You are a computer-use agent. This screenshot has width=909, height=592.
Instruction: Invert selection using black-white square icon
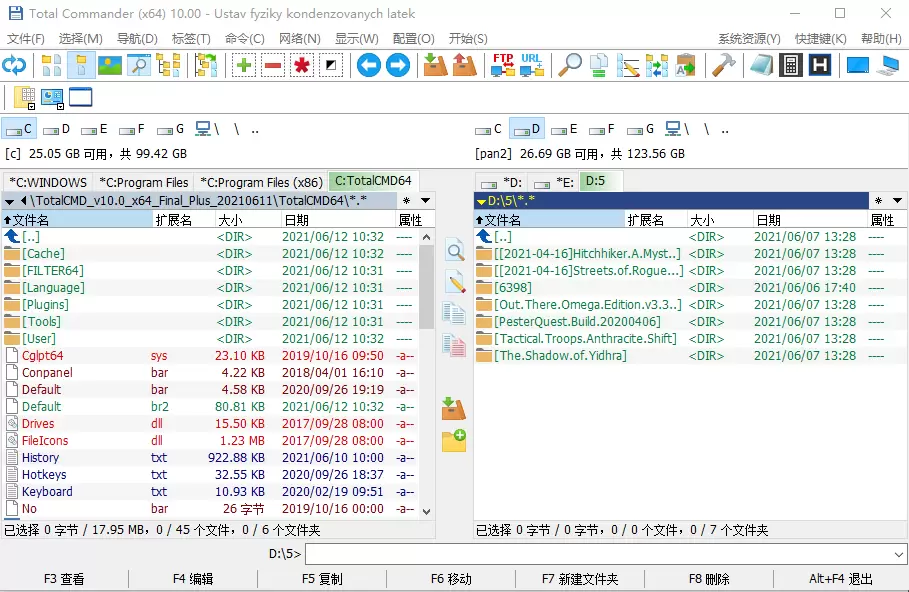(x=331, y=65)
